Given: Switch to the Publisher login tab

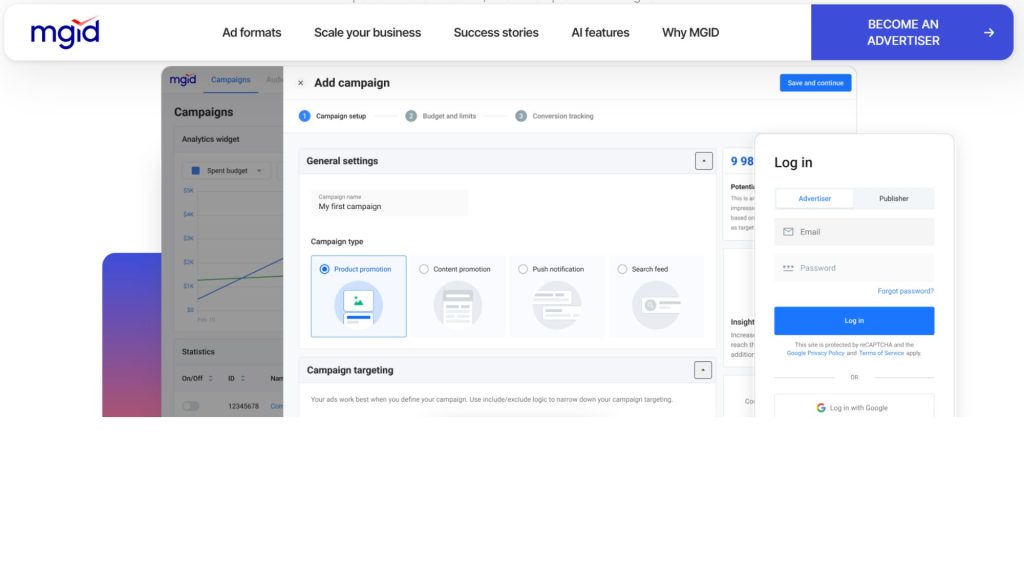Looking at the screenshot, I should click(x=893, y=199).
